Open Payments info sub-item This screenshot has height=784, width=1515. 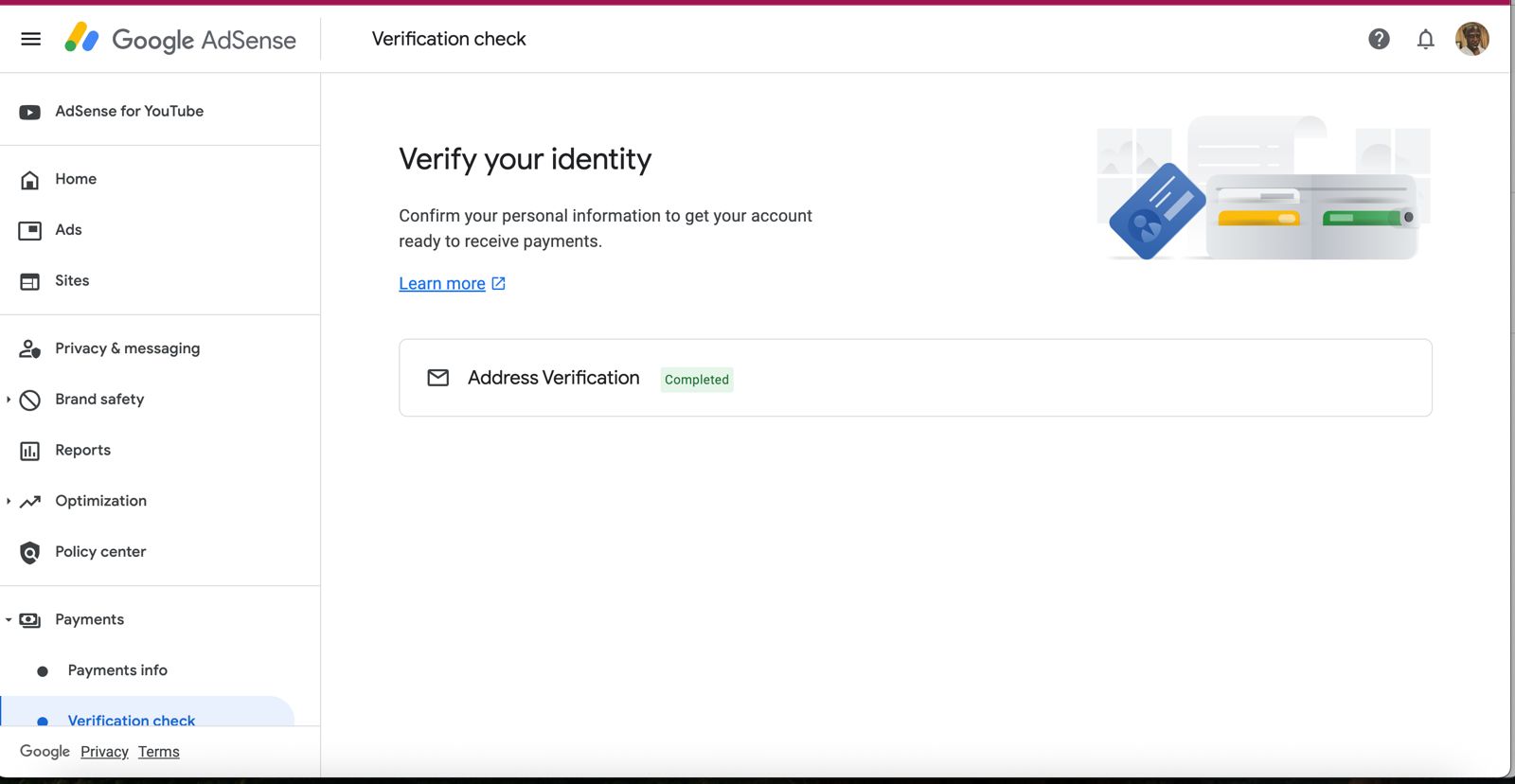tap(117, 670)
